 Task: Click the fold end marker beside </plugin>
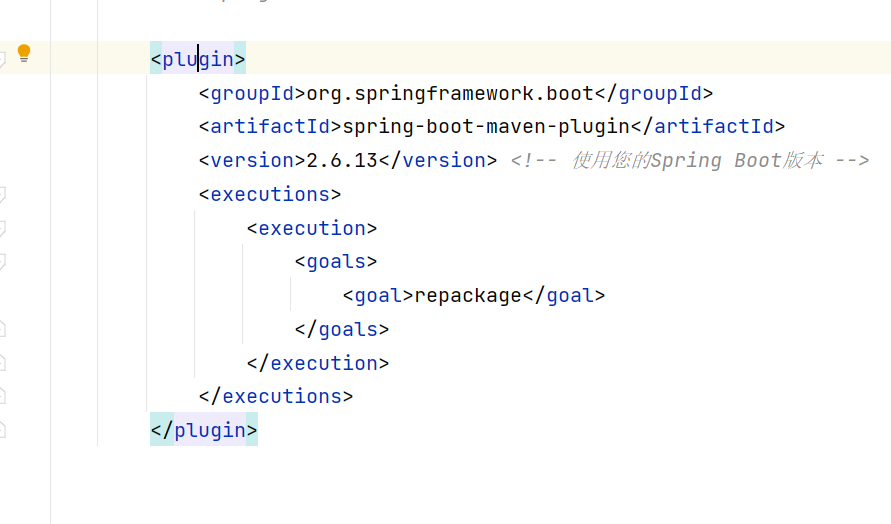pos(2,430)
